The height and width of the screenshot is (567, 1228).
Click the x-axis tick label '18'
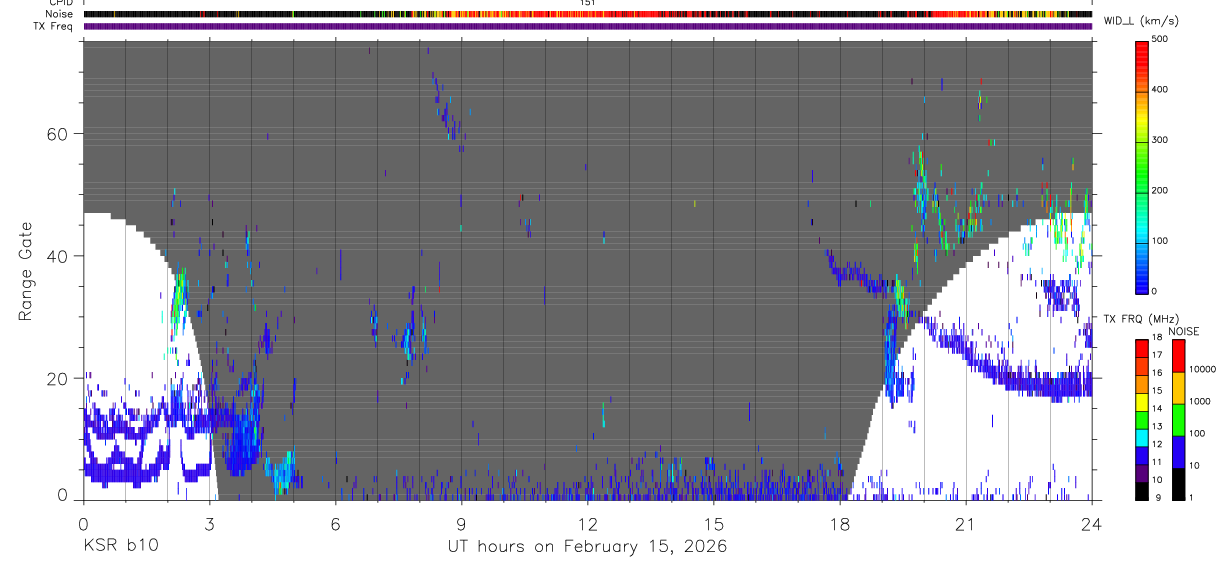coord(839,523)
